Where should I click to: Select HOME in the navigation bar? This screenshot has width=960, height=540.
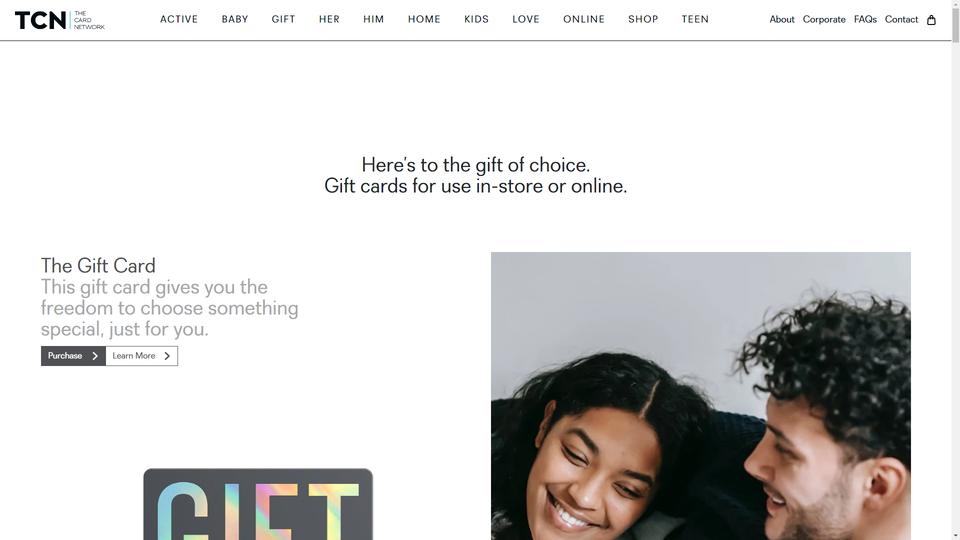click(424, 20)
